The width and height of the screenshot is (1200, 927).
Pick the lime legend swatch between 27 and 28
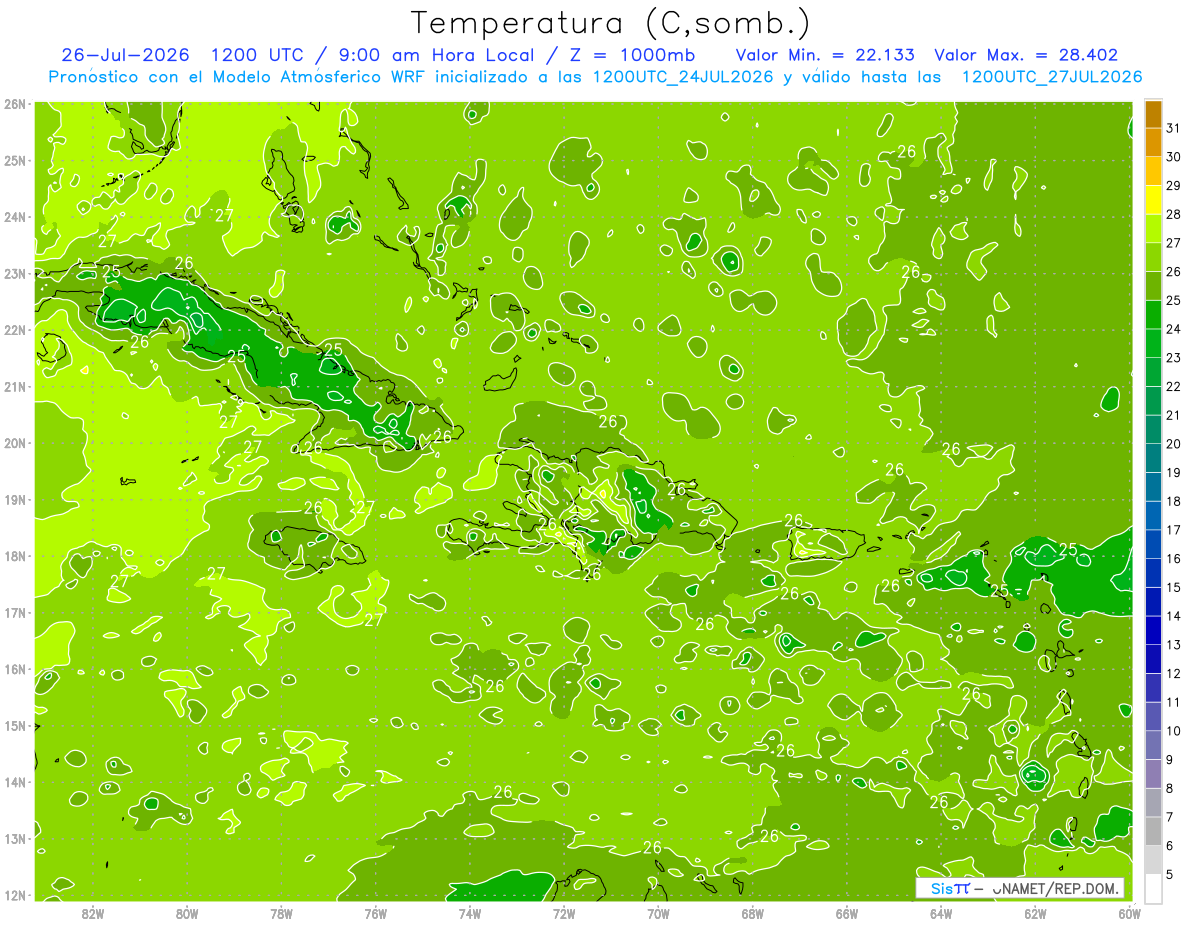pyautogui.click(x=1153, y=229)
